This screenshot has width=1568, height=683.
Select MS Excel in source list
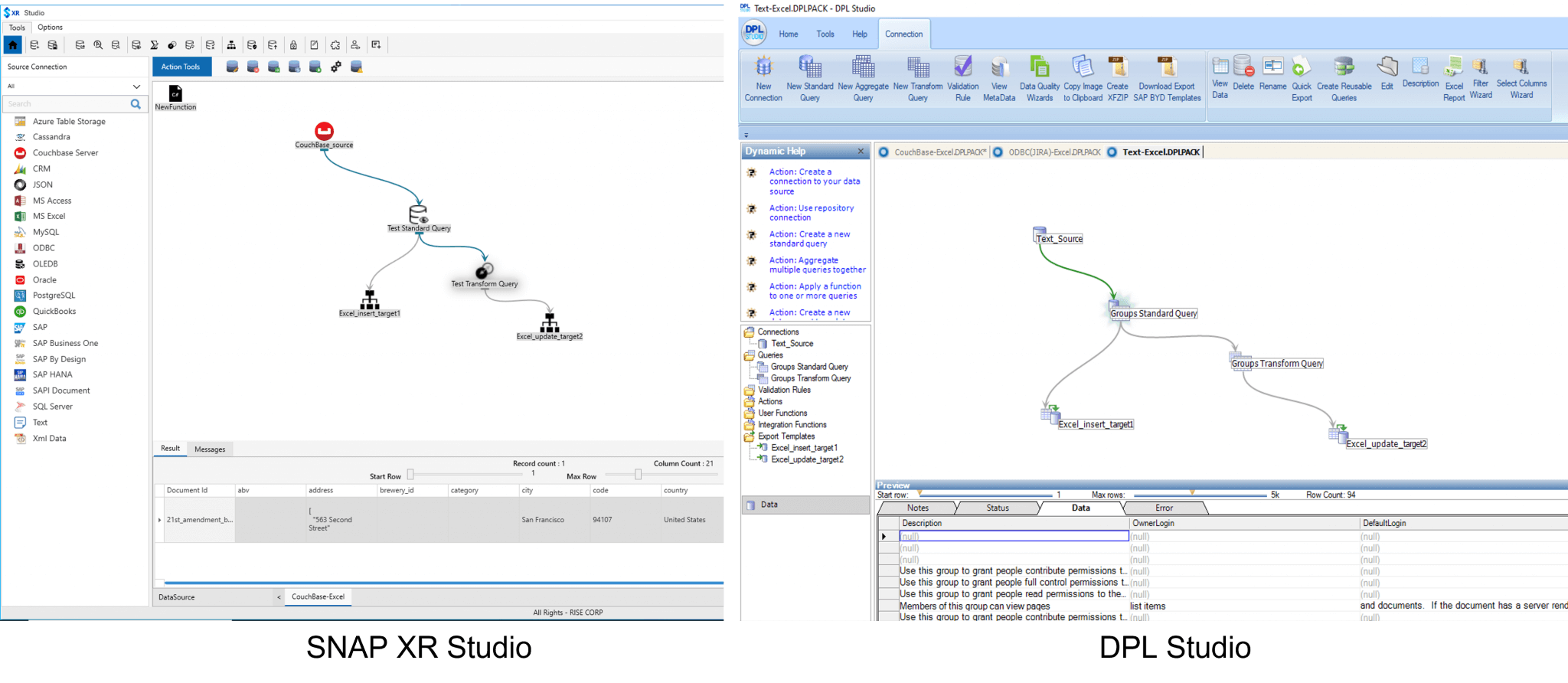pyautogui.click(x=49, y=217)
